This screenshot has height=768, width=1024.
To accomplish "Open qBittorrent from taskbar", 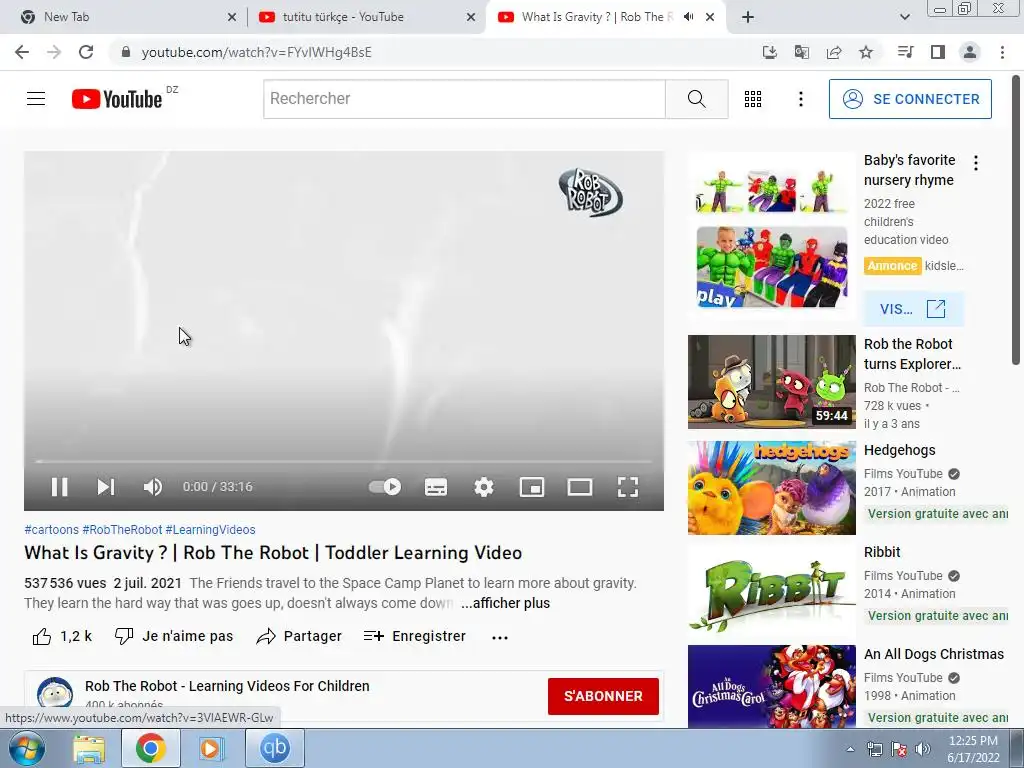I will (x=274, y=748).
